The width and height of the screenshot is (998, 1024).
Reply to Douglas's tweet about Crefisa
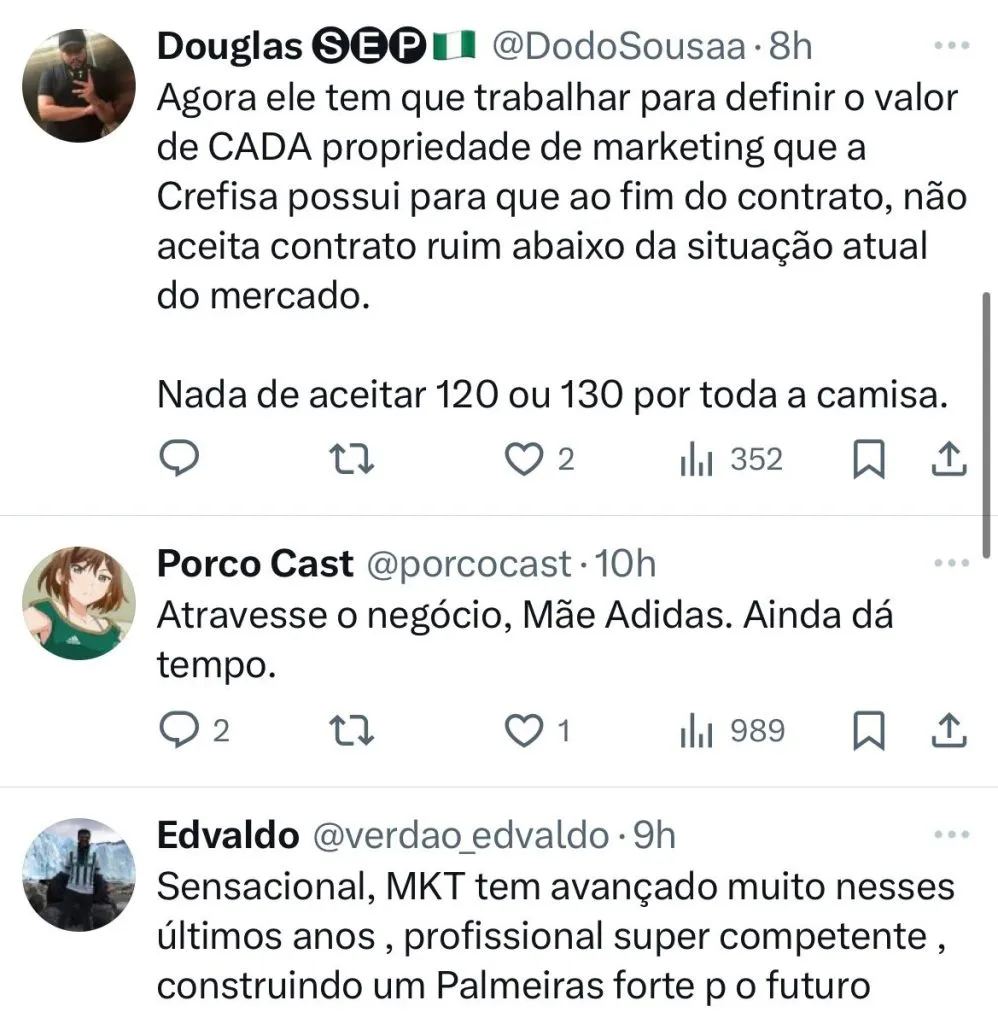click(x=180, y=459)
